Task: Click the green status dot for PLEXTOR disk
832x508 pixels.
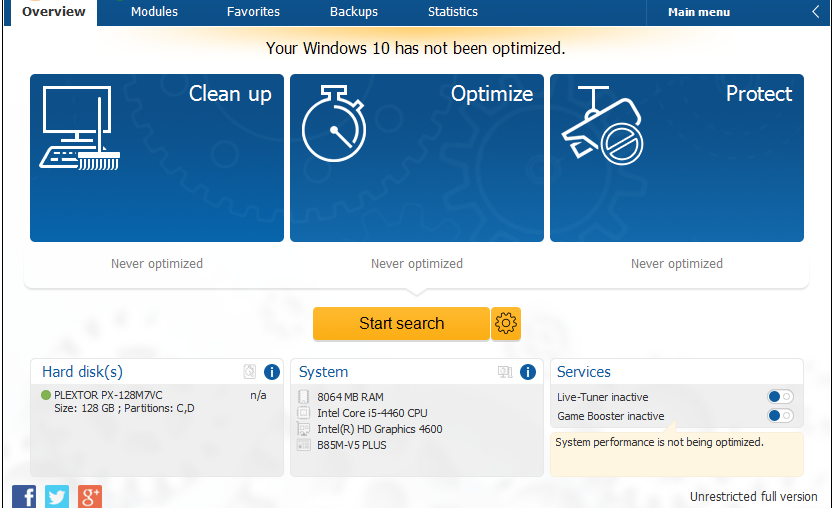Action: [46, 395]
